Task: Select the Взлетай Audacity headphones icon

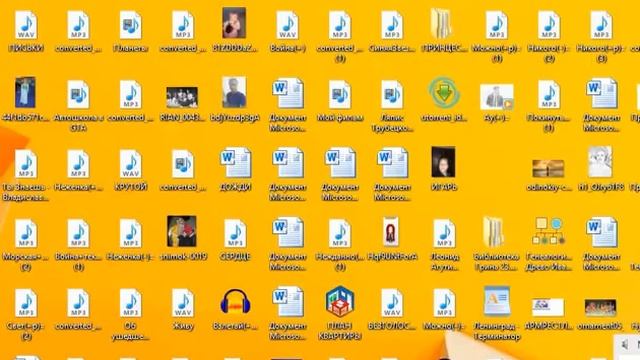Action: [235, 301]
